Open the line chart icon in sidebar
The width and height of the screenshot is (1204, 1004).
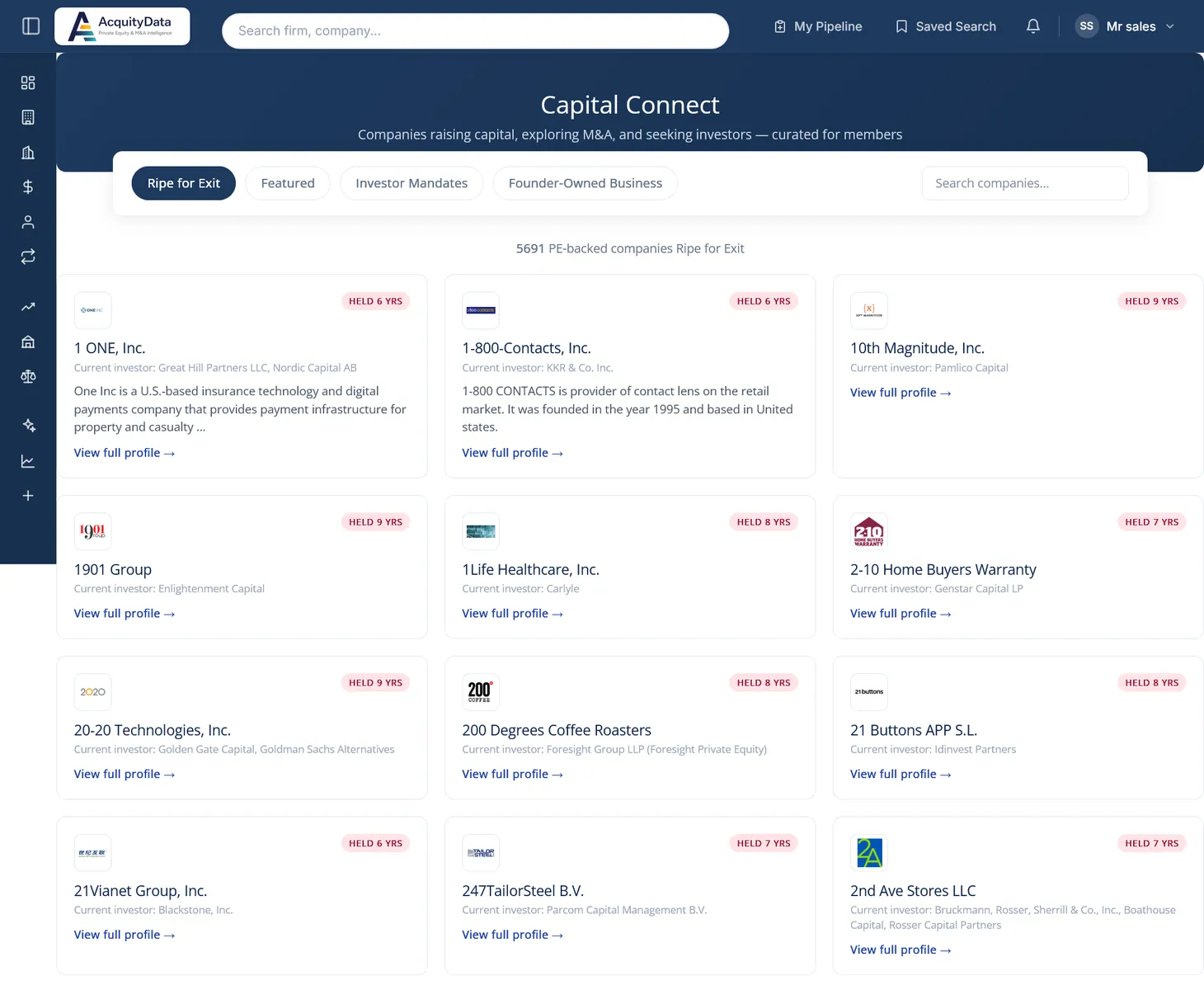click(x=28, y=461)
